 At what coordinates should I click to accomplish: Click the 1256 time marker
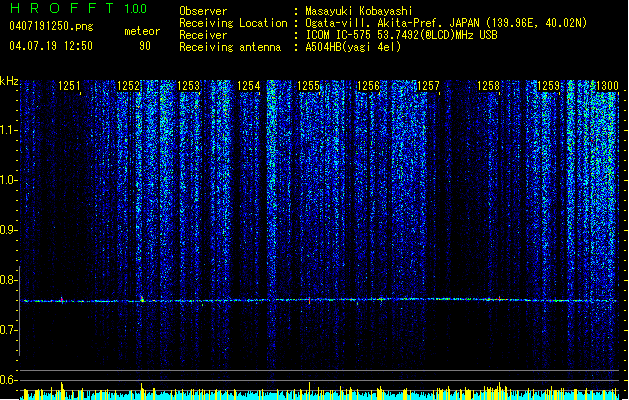click(x=368, y=86)
